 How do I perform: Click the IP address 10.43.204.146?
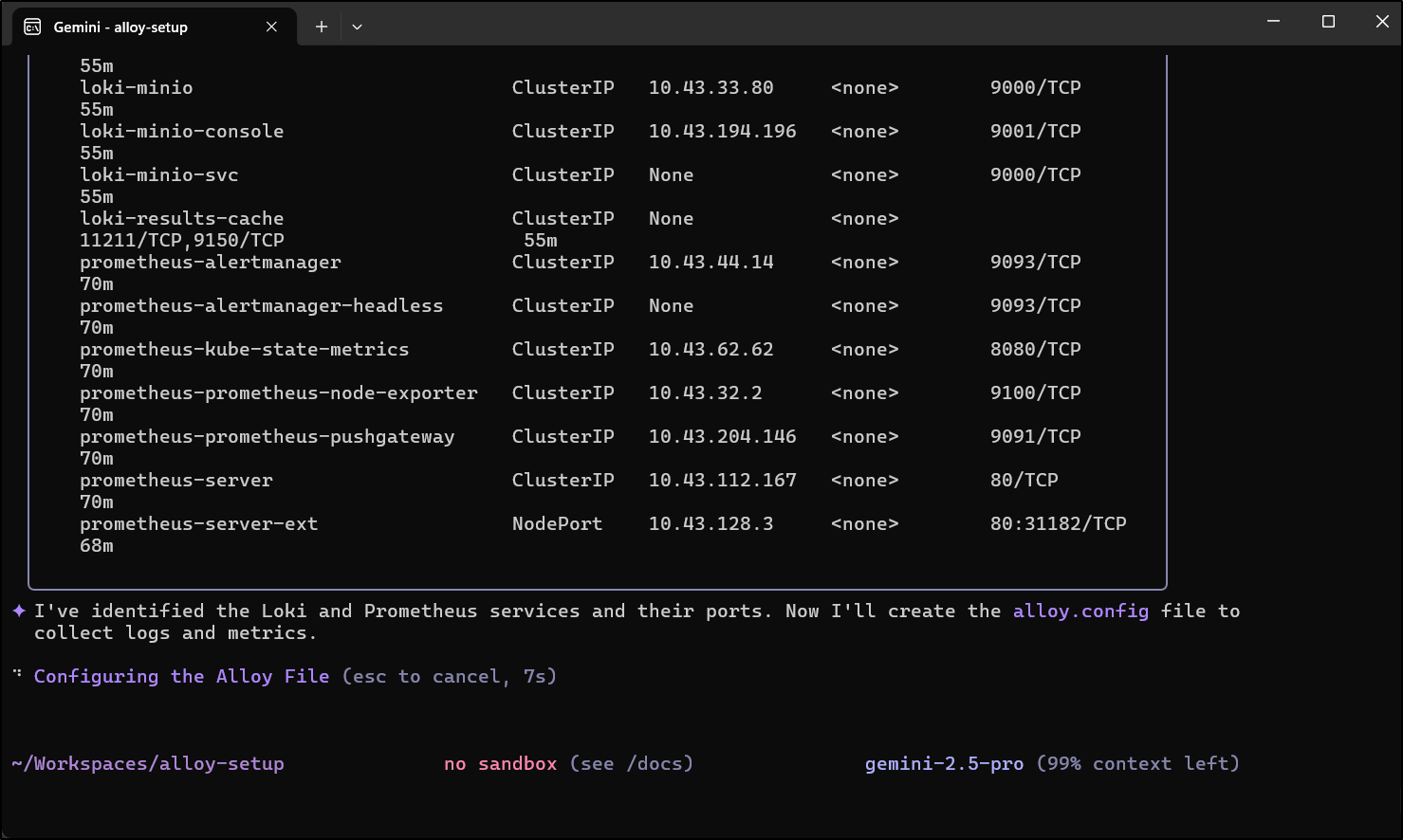[x=723, y=437]
